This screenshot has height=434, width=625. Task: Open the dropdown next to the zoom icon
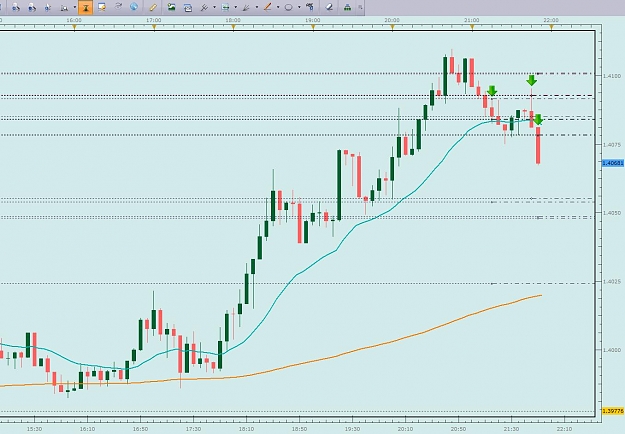pyautogui.click(x=75, y=7)
